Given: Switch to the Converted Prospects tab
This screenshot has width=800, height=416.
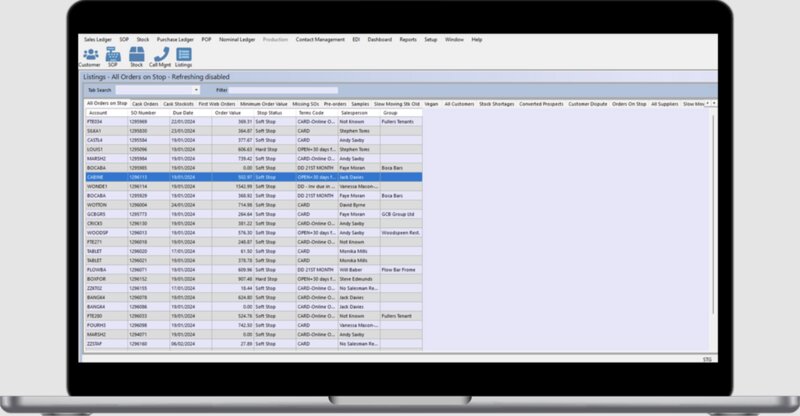Looking at the screenshot, I should click(x=541, y=104).
